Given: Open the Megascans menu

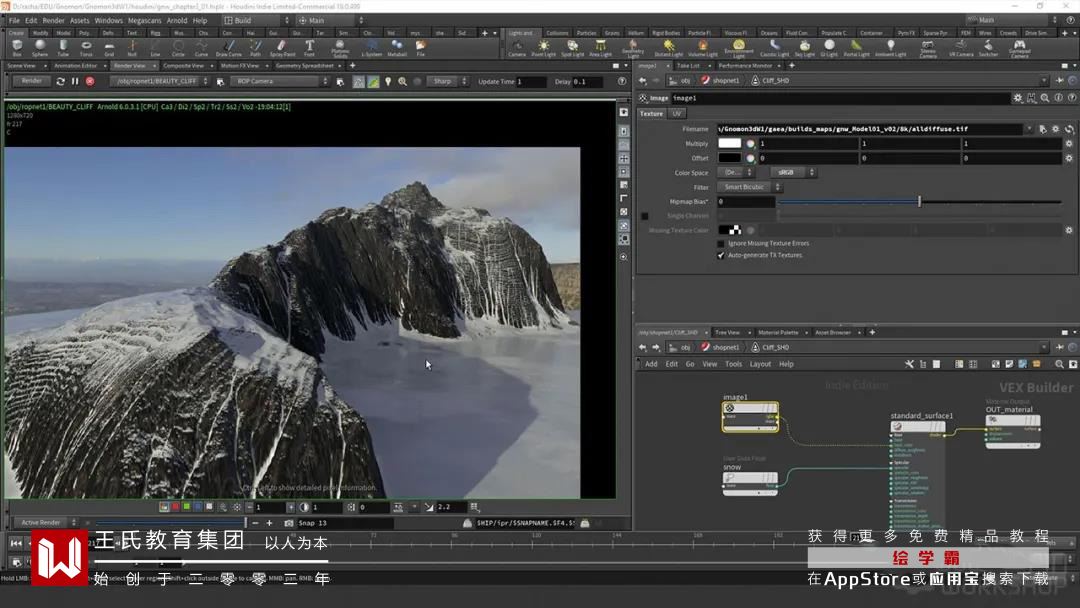Looking at the screenshot, I should (x=144, y=20).
